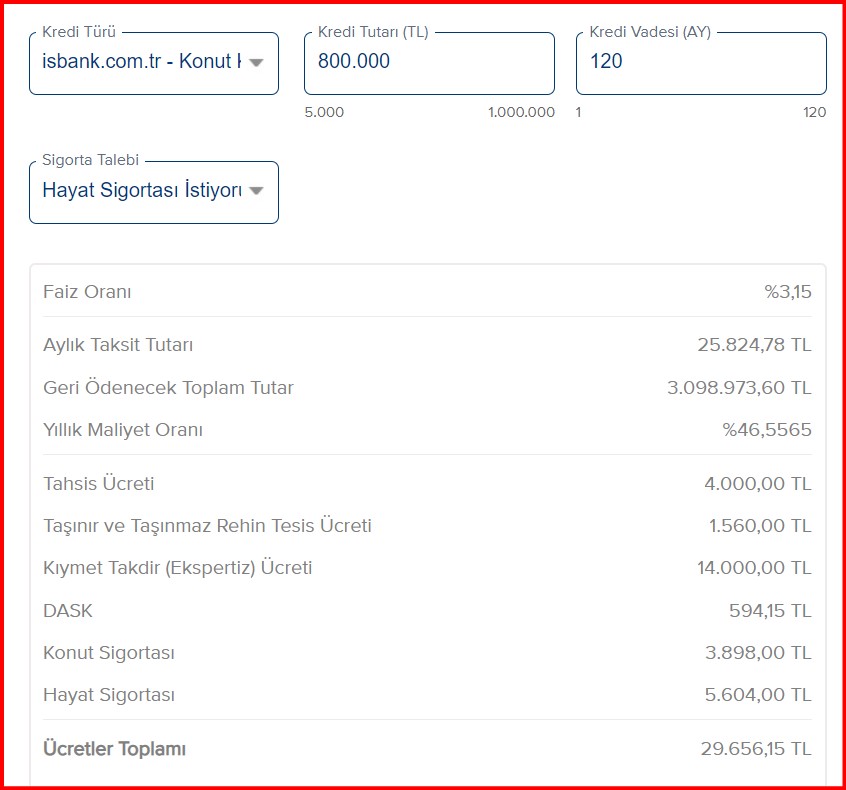Click the Tahsis Ücreti row label
The image size is (846, 790).
point(99,483)
